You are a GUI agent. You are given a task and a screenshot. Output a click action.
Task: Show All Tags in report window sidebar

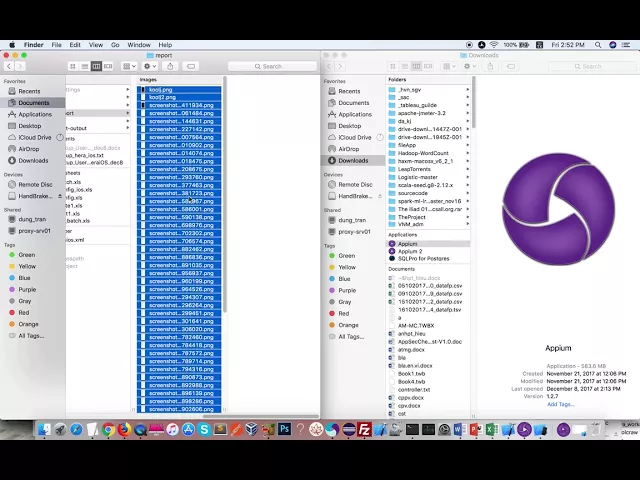tap(33, 336)
